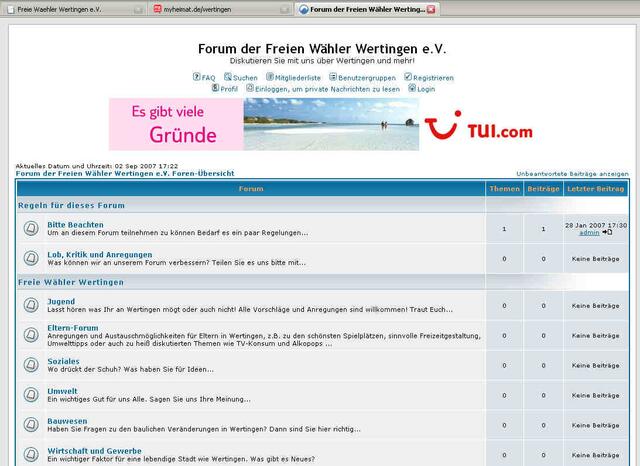Image resolution: width=640 pixels, height=466 pixels.
Task: Click the subtitle 'Diskutieren Sie mit uns über Wertingen und mehr!'
Action: click(x=322, y=61)
